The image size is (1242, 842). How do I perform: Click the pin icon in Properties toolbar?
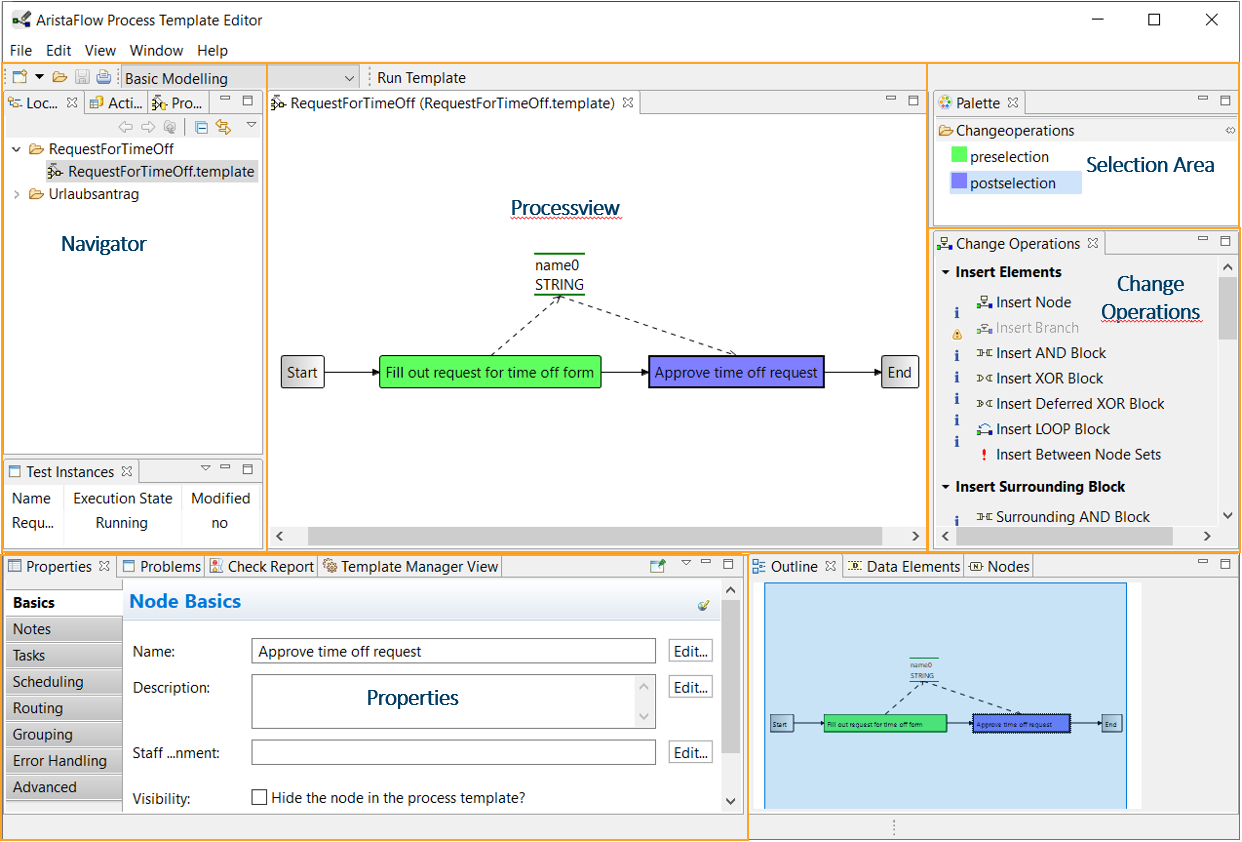pyautogui.click(x=657, y=566)
